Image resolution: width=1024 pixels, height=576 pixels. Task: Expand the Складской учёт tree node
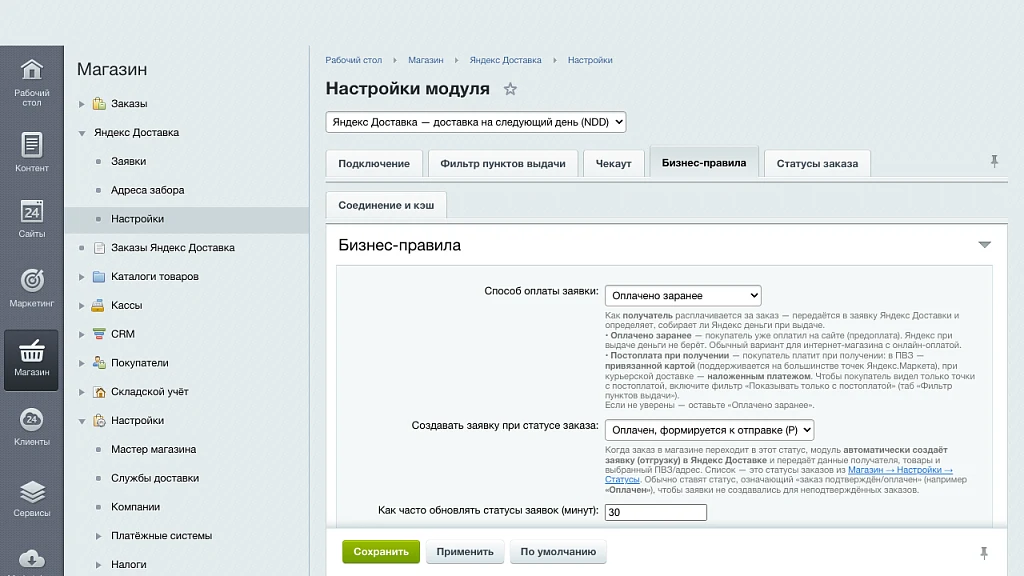pyautogui.click(x=82, y=392)
